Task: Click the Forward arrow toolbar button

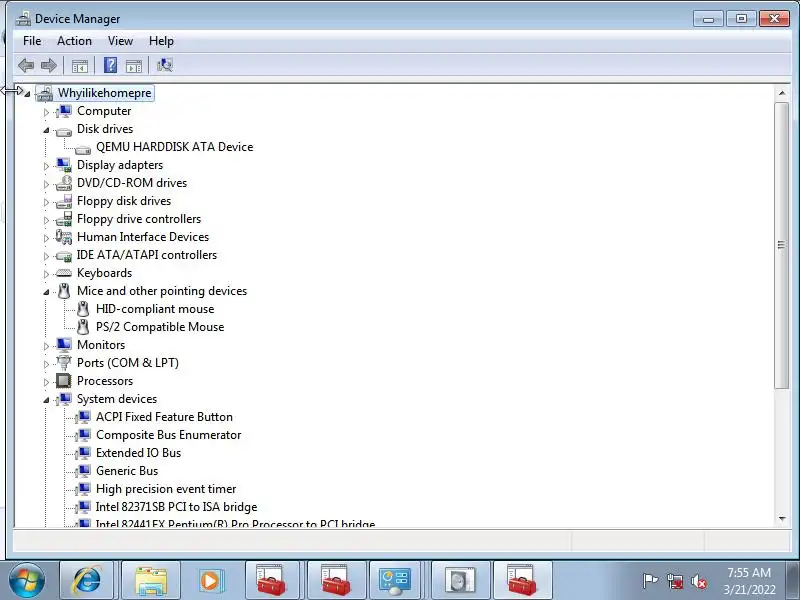Action: click(48, 65)
